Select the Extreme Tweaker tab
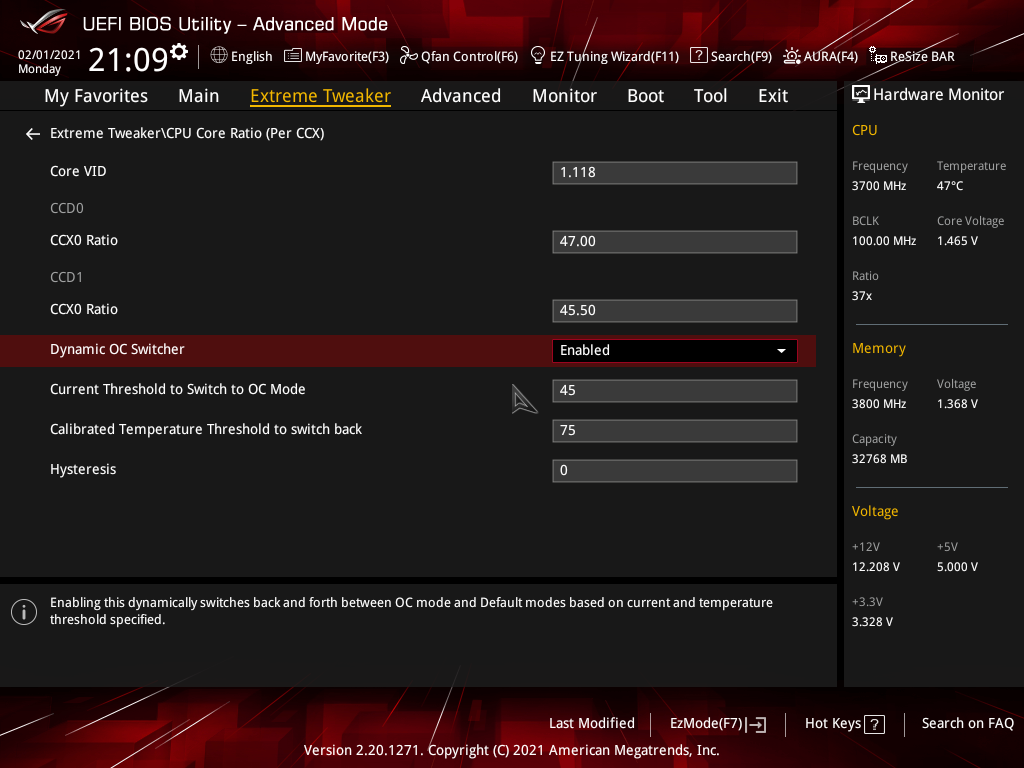 pyautogui.click(x=321, y=96)
